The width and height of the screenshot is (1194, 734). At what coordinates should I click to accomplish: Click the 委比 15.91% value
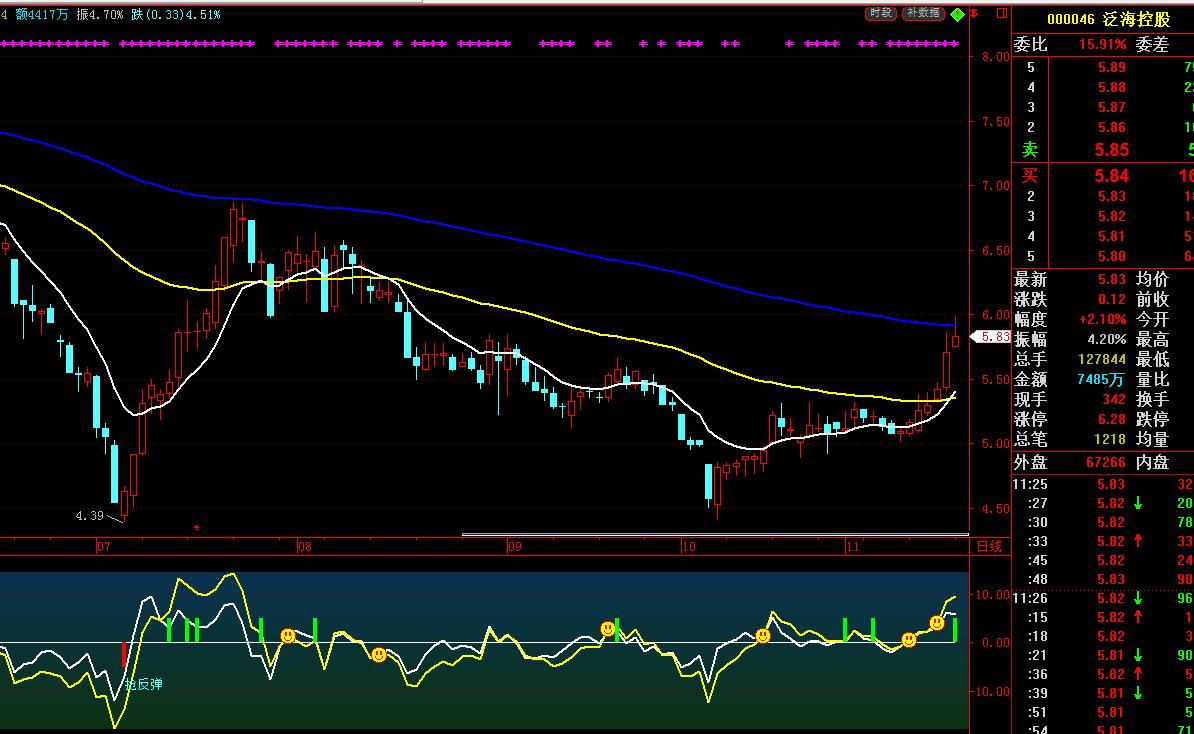(1102, 45)
